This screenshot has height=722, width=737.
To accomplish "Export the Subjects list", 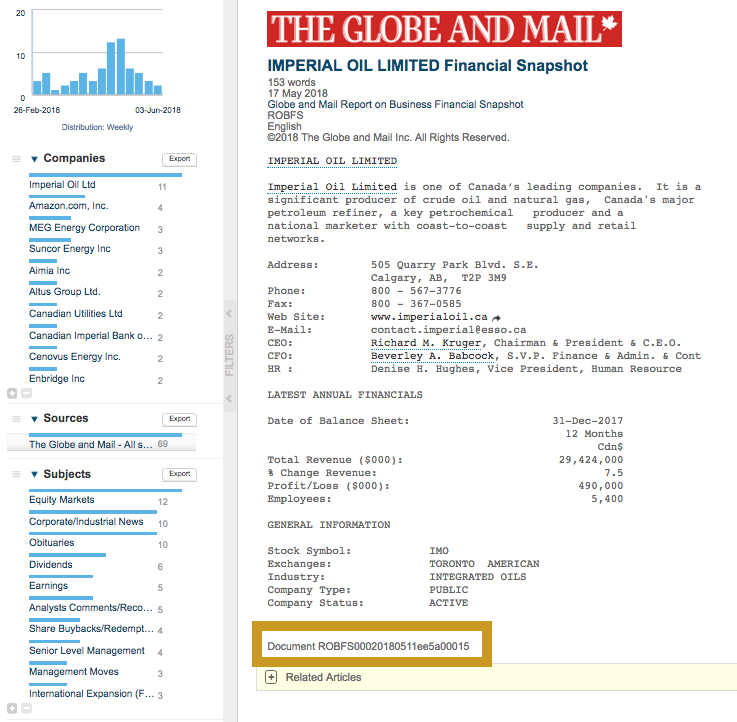I will click(x=180, y=474).
